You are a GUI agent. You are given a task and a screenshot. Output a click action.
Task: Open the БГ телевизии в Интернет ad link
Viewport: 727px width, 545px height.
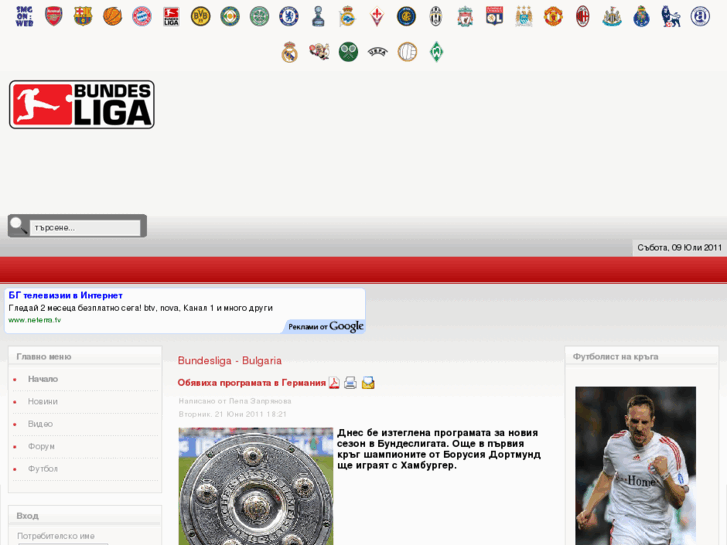[65, 295]
